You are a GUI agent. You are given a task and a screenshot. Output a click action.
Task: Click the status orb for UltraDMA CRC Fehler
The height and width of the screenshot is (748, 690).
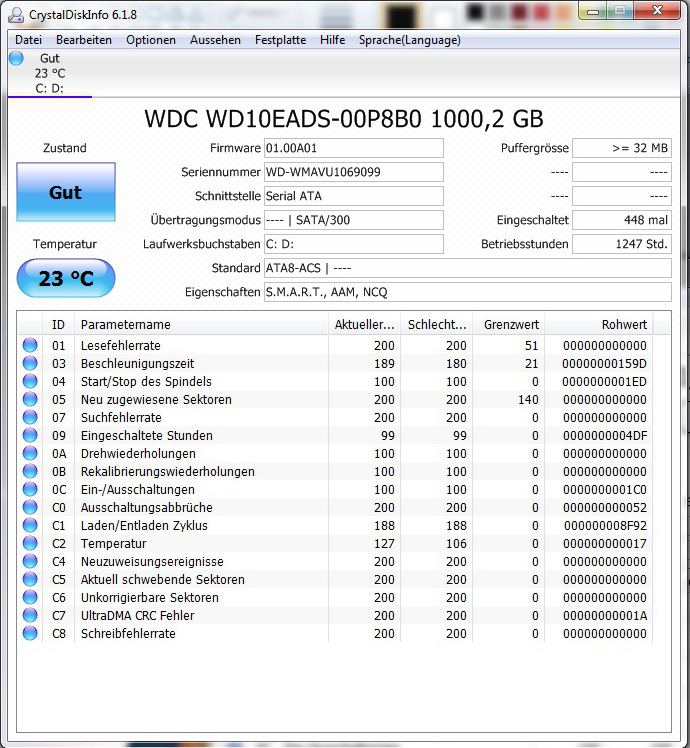(30, 615)
